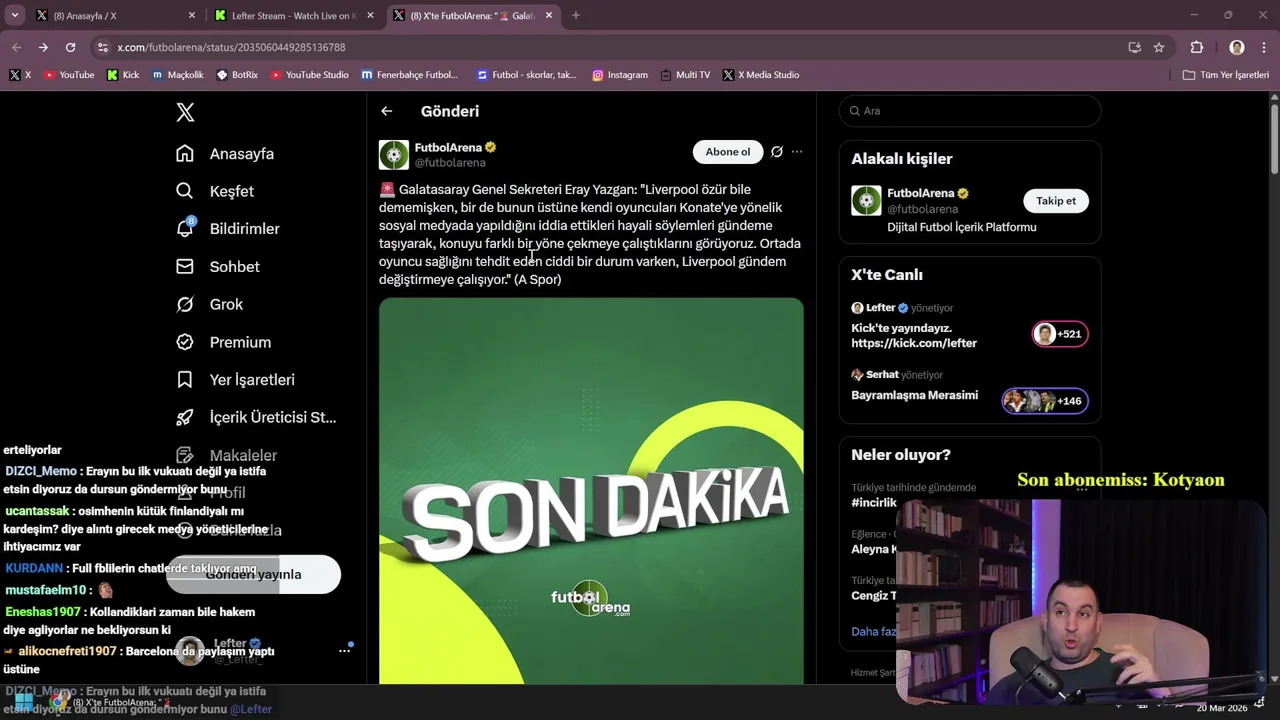Open the +521 listeners on Lefter's live

pyautogui.click(x=1060, y=334)
